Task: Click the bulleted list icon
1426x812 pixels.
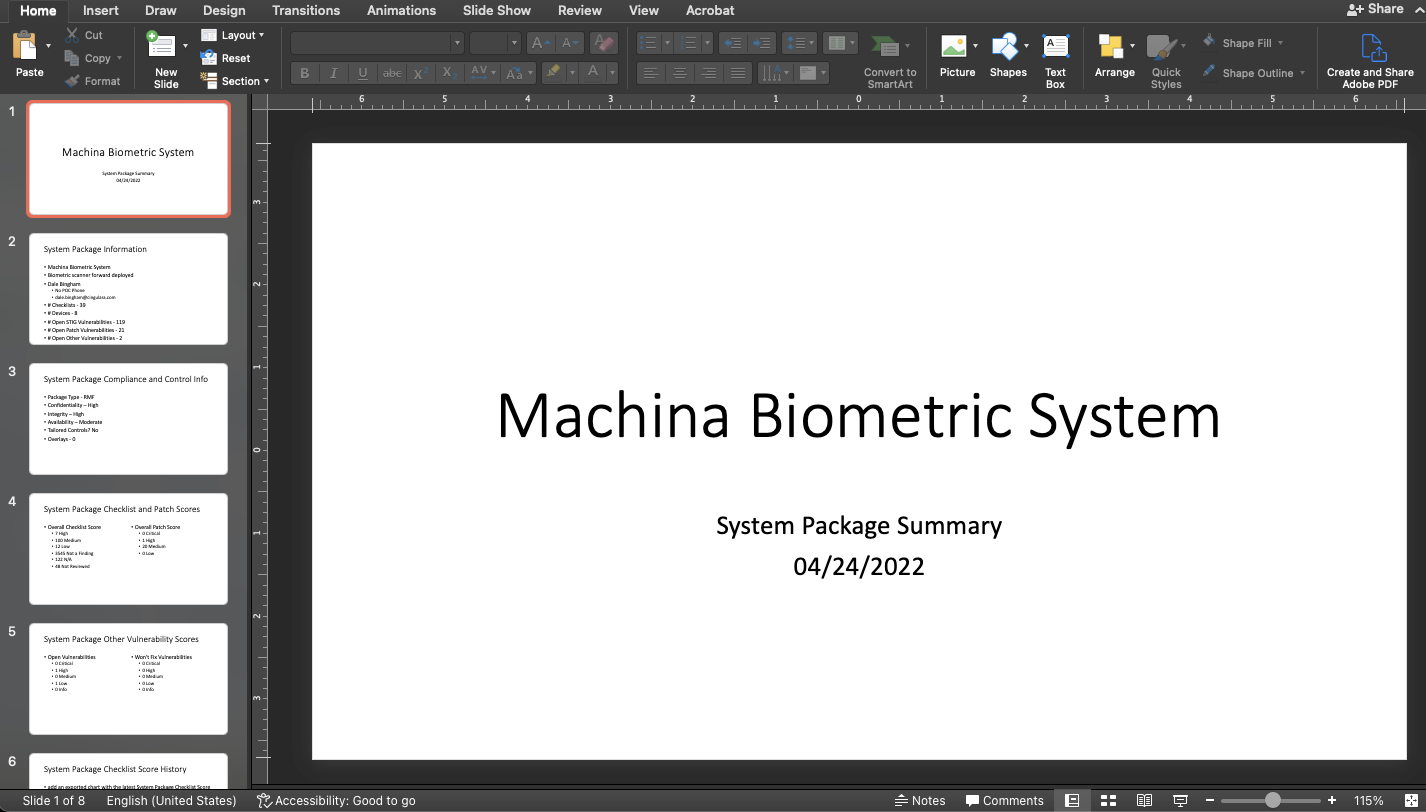Action: tap(649, 43)
